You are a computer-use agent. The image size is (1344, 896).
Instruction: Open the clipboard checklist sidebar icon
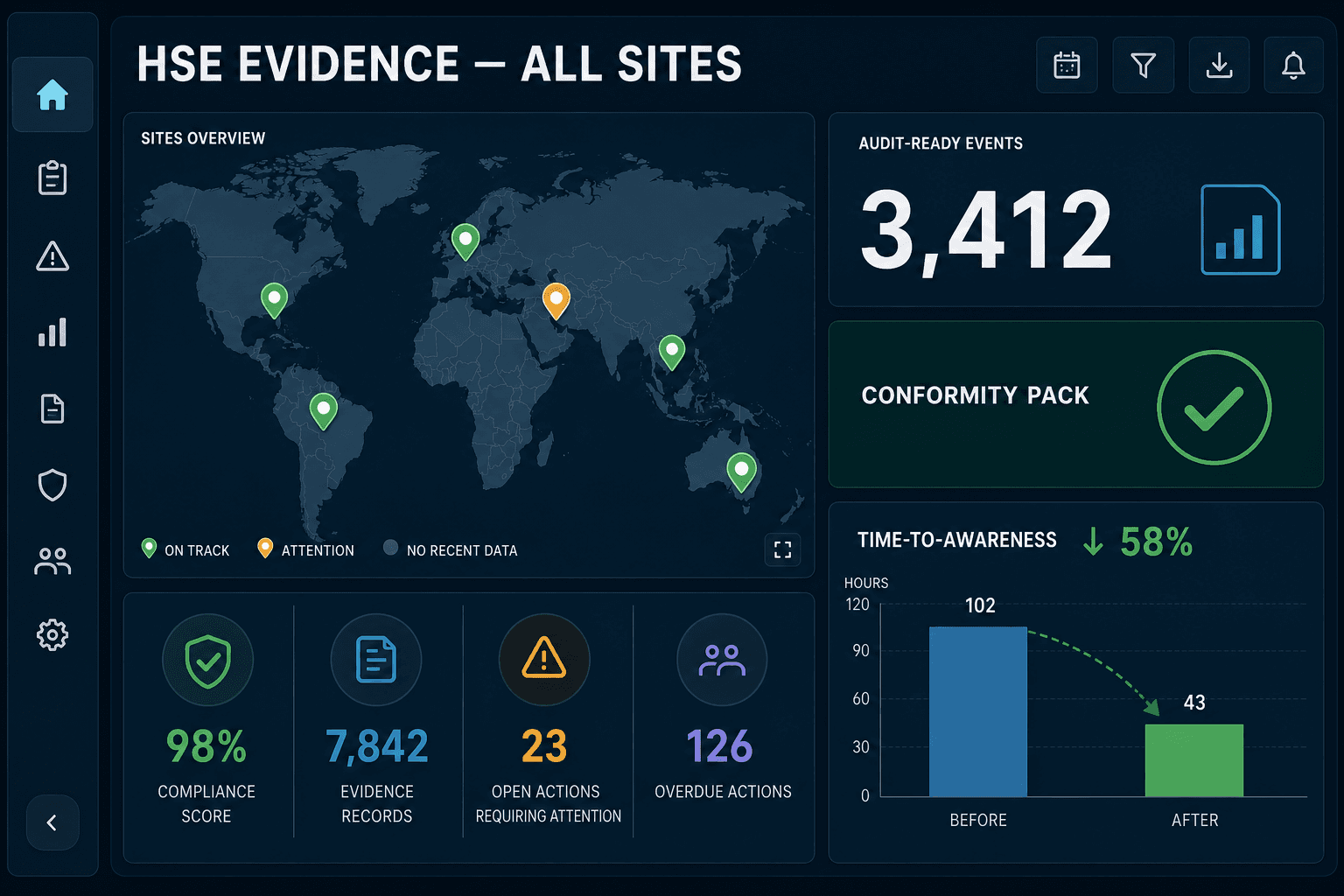click(x=52, y=178)
